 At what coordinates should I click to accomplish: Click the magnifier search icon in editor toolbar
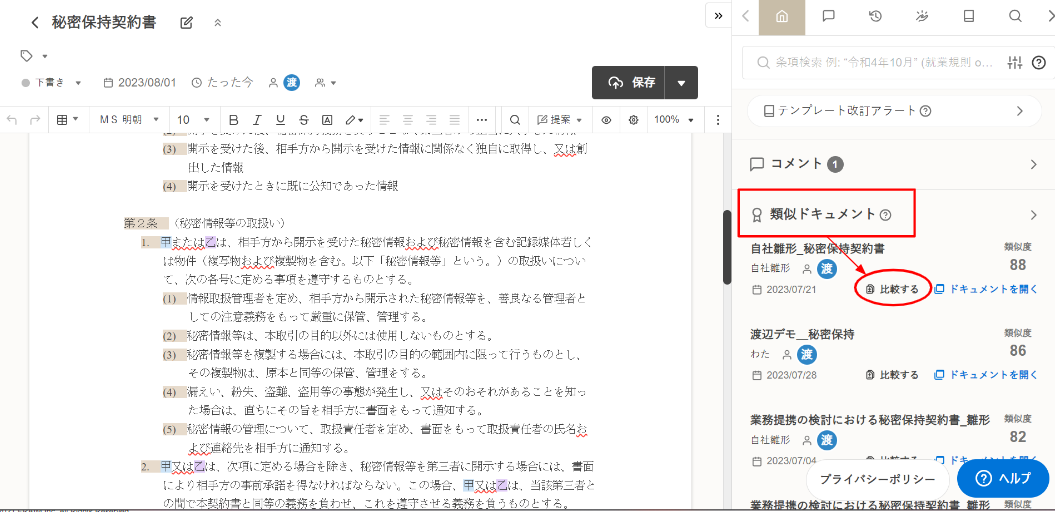(515, 120)
